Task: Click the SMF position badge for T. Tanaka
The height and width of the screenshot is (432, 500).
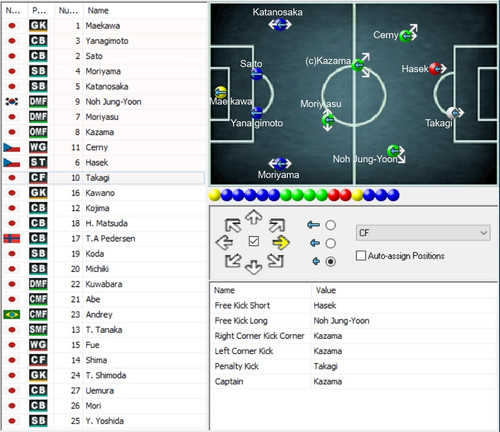Action: coord(38,330)
